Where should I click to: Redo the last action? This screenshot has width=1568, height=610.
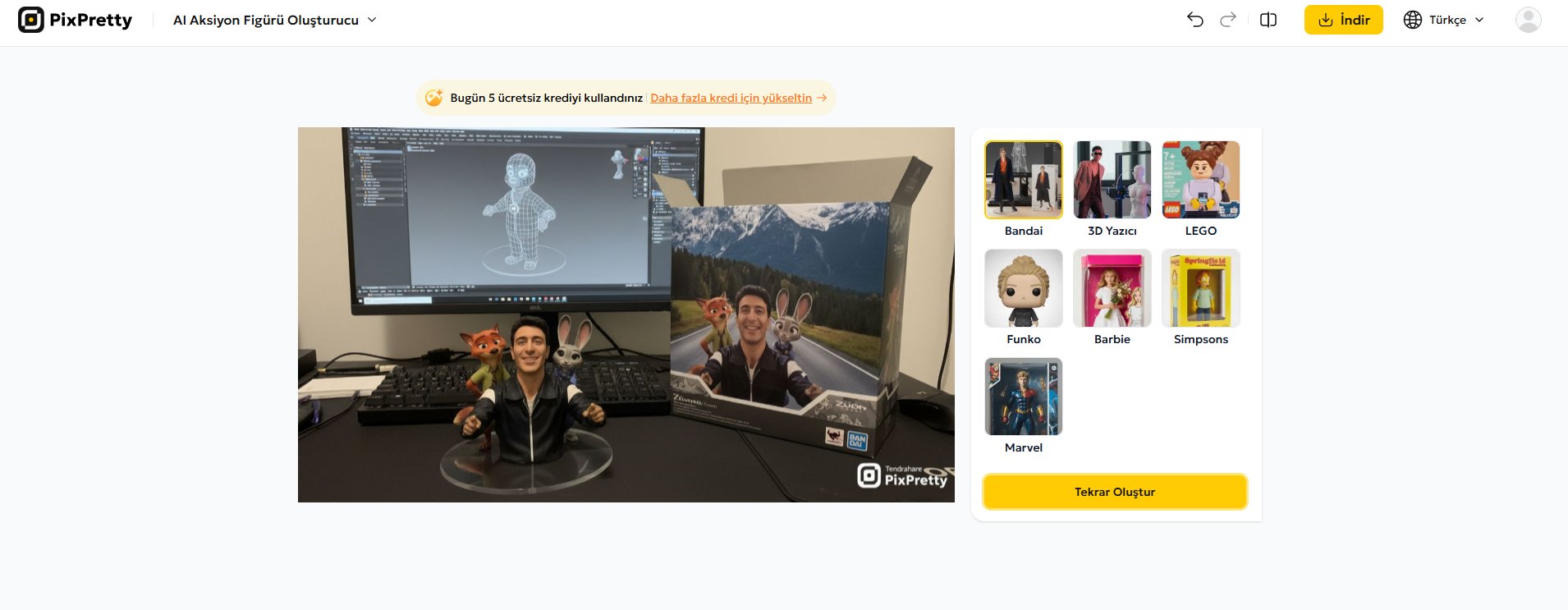click(1228, 20)
